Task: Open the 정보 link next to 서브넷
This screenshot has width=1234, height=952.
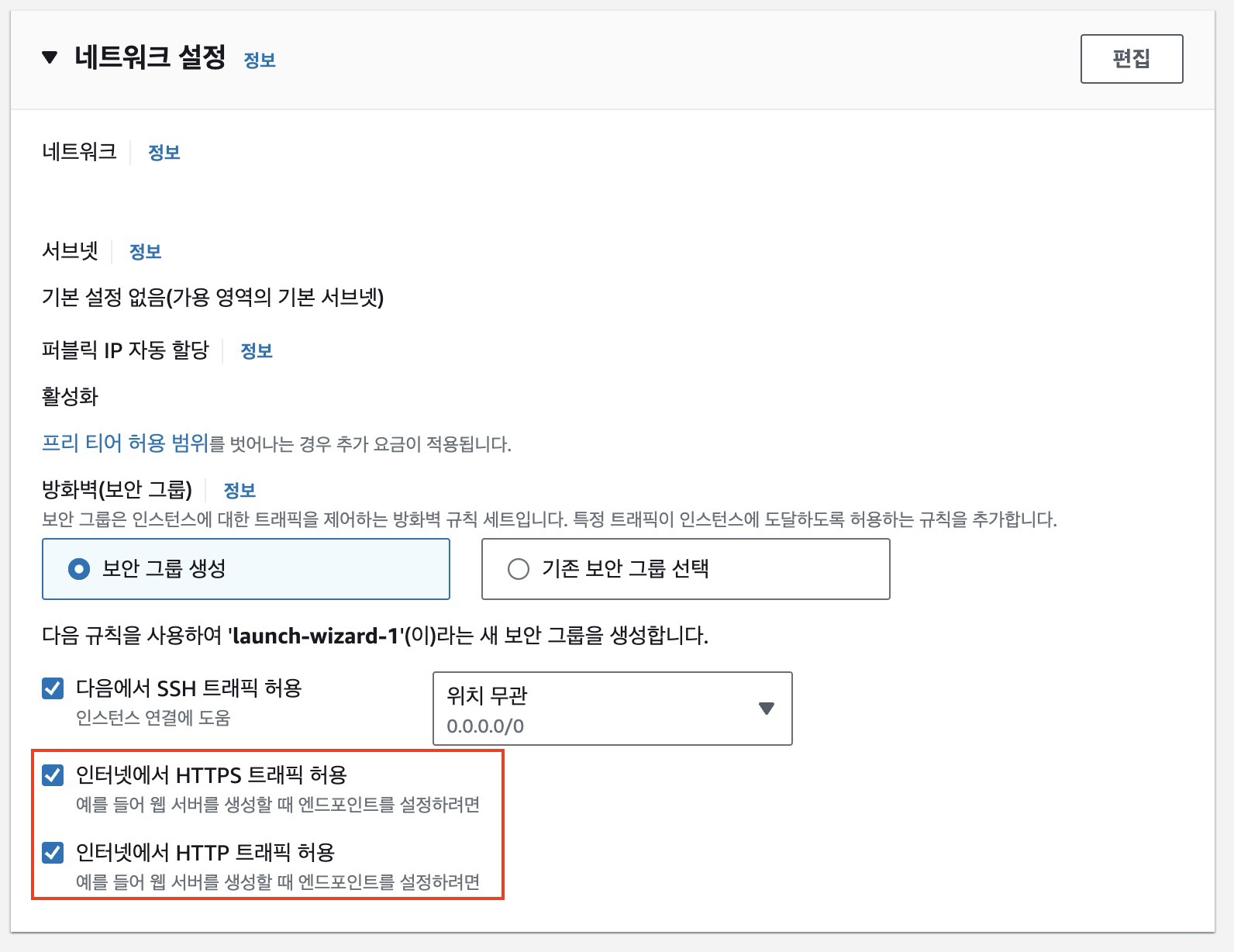Action: (x=145, y=252)
